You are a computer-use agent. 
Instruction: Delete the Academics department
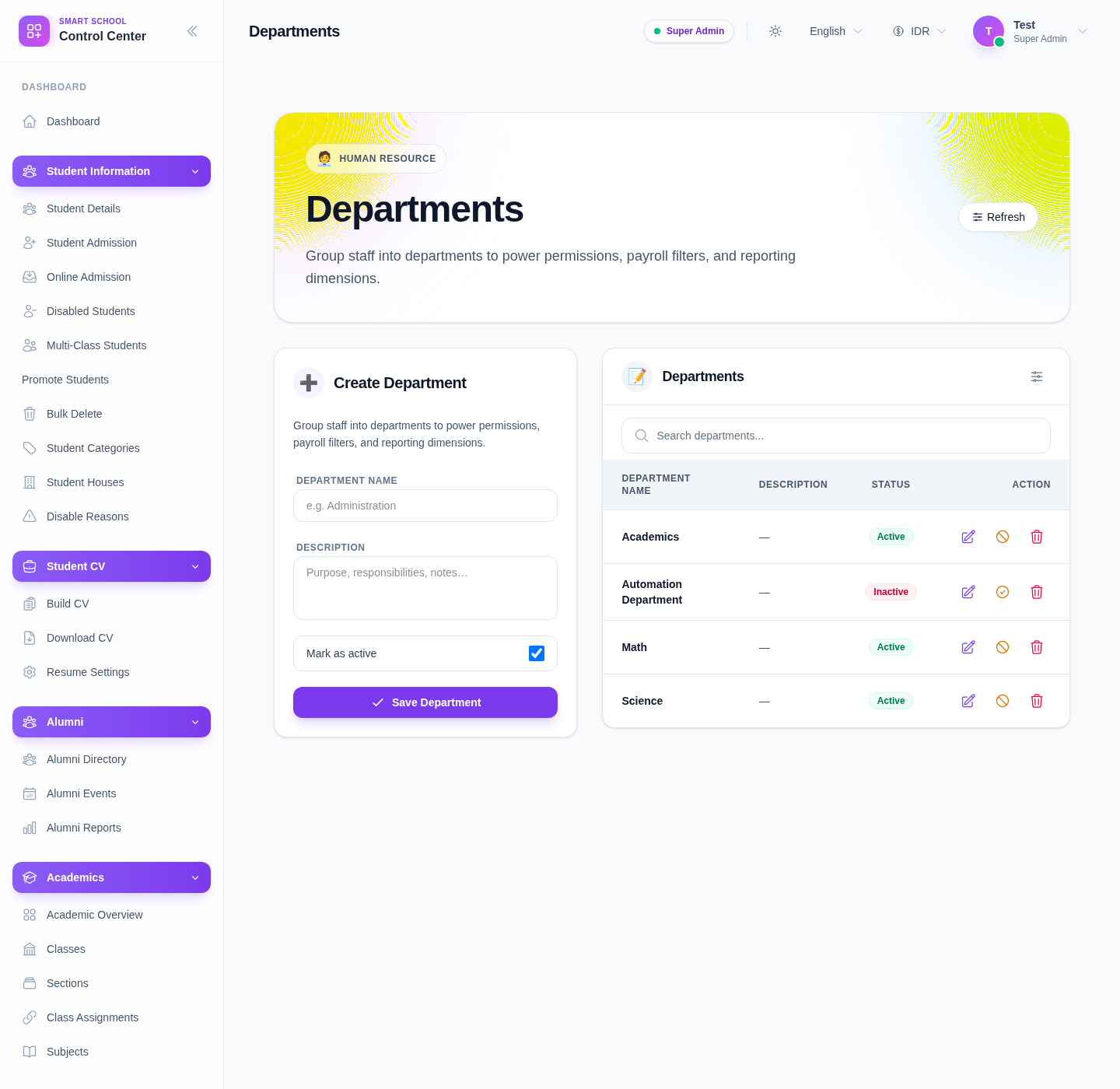1037,537
